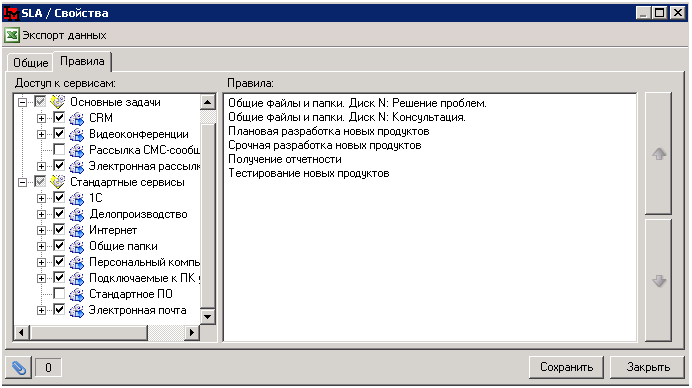Click the attachment count field showing 0
This screenshot has width=692, height=388.
pos(48,367)
